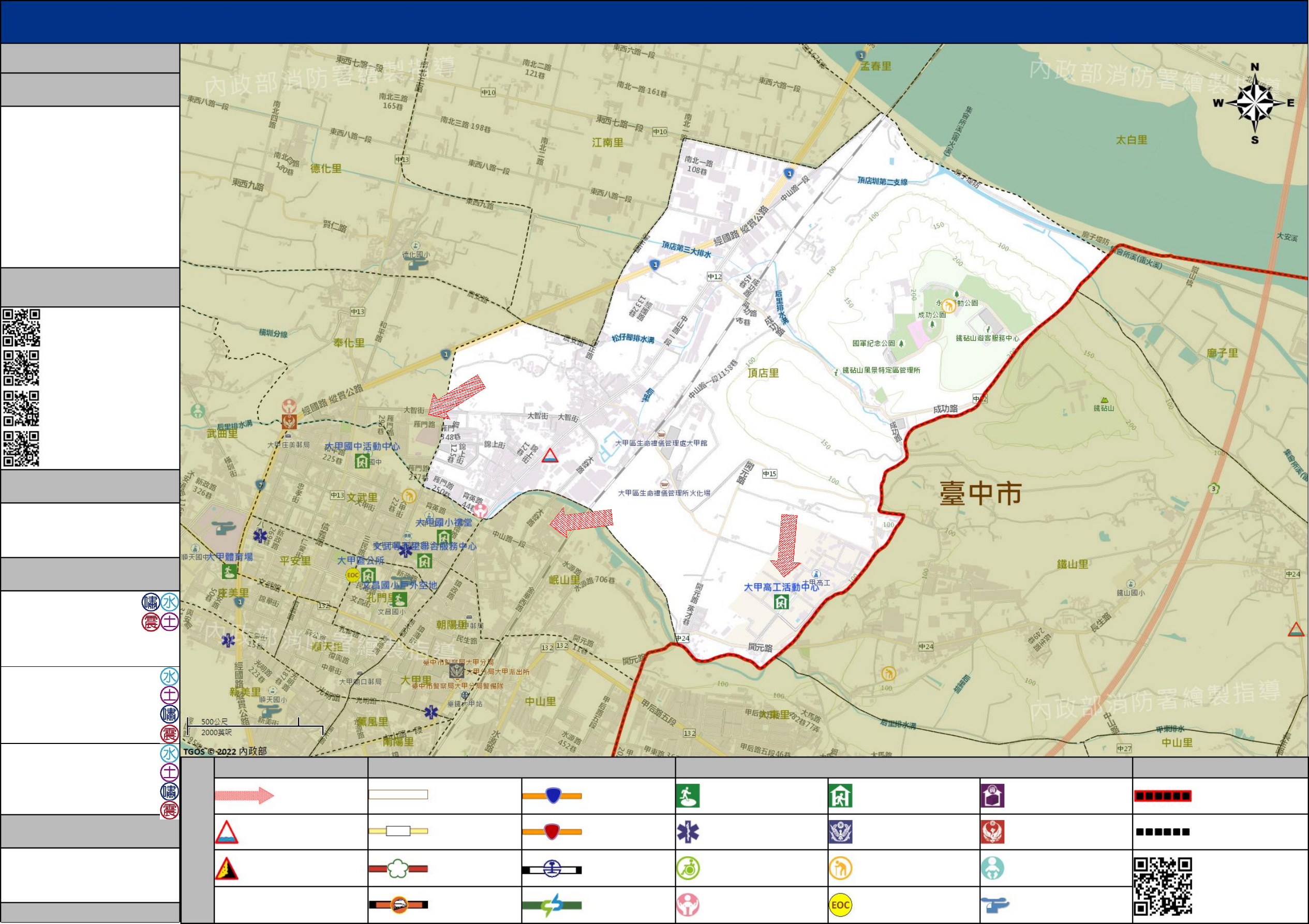Click the 臺中市 city label

click(980, 494)
